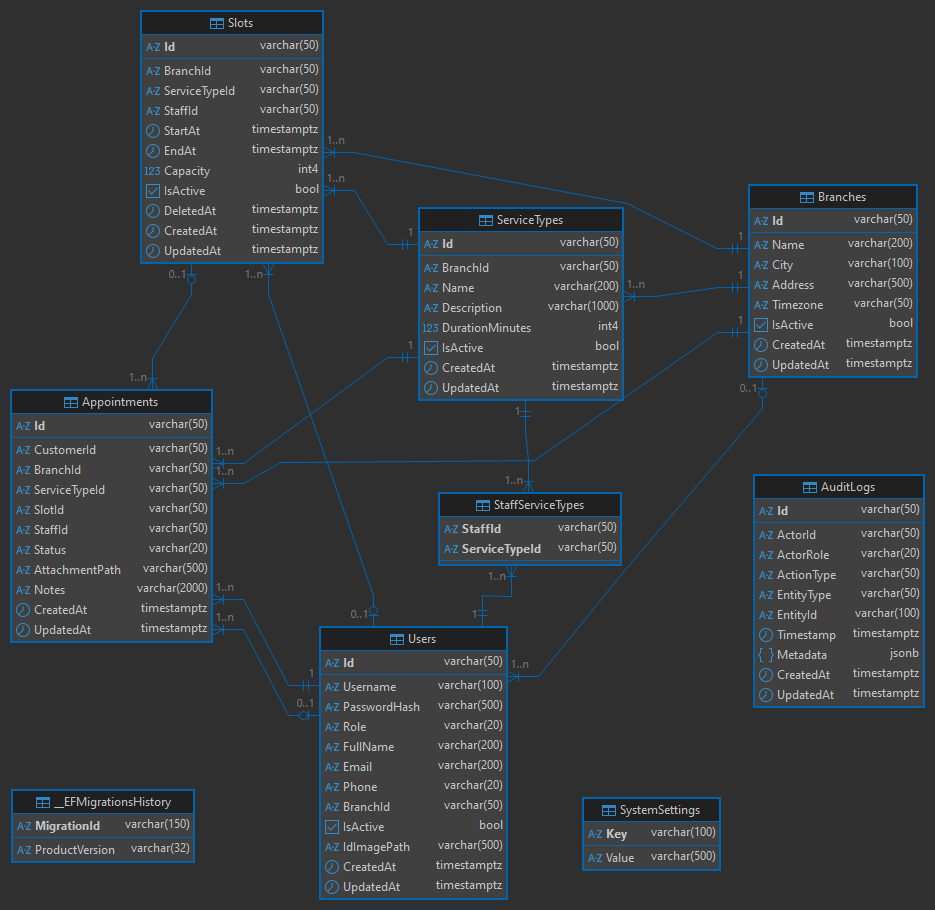The image size is (935, 910).
Task: Click A-Z icon beside Branches Timezone
Action: coord(761,305)
